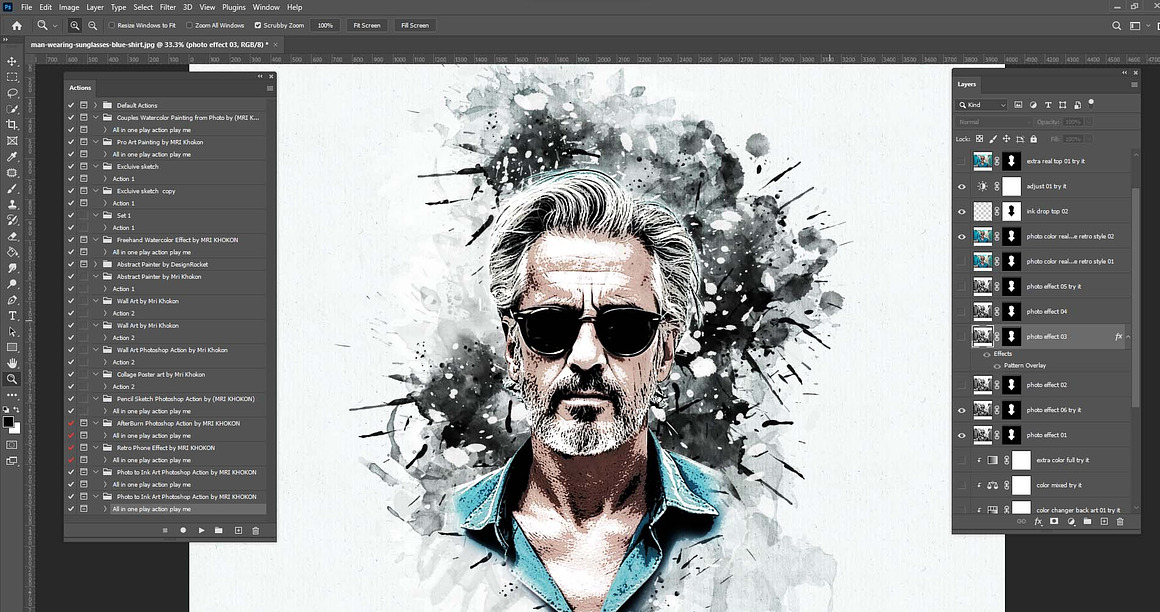Open the Add layer style fx menu

[x=1037, y=521]
